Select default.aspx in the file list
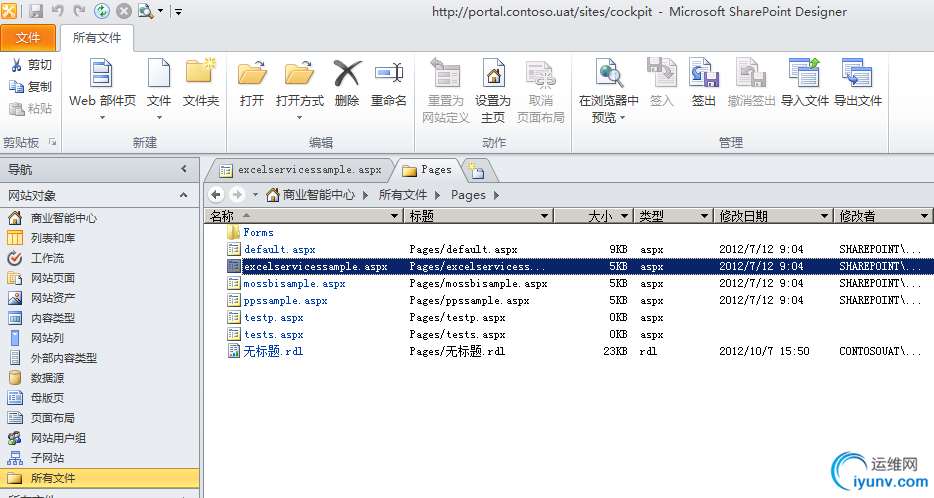This screenshot has width=934, height=498. click(279, 250)
